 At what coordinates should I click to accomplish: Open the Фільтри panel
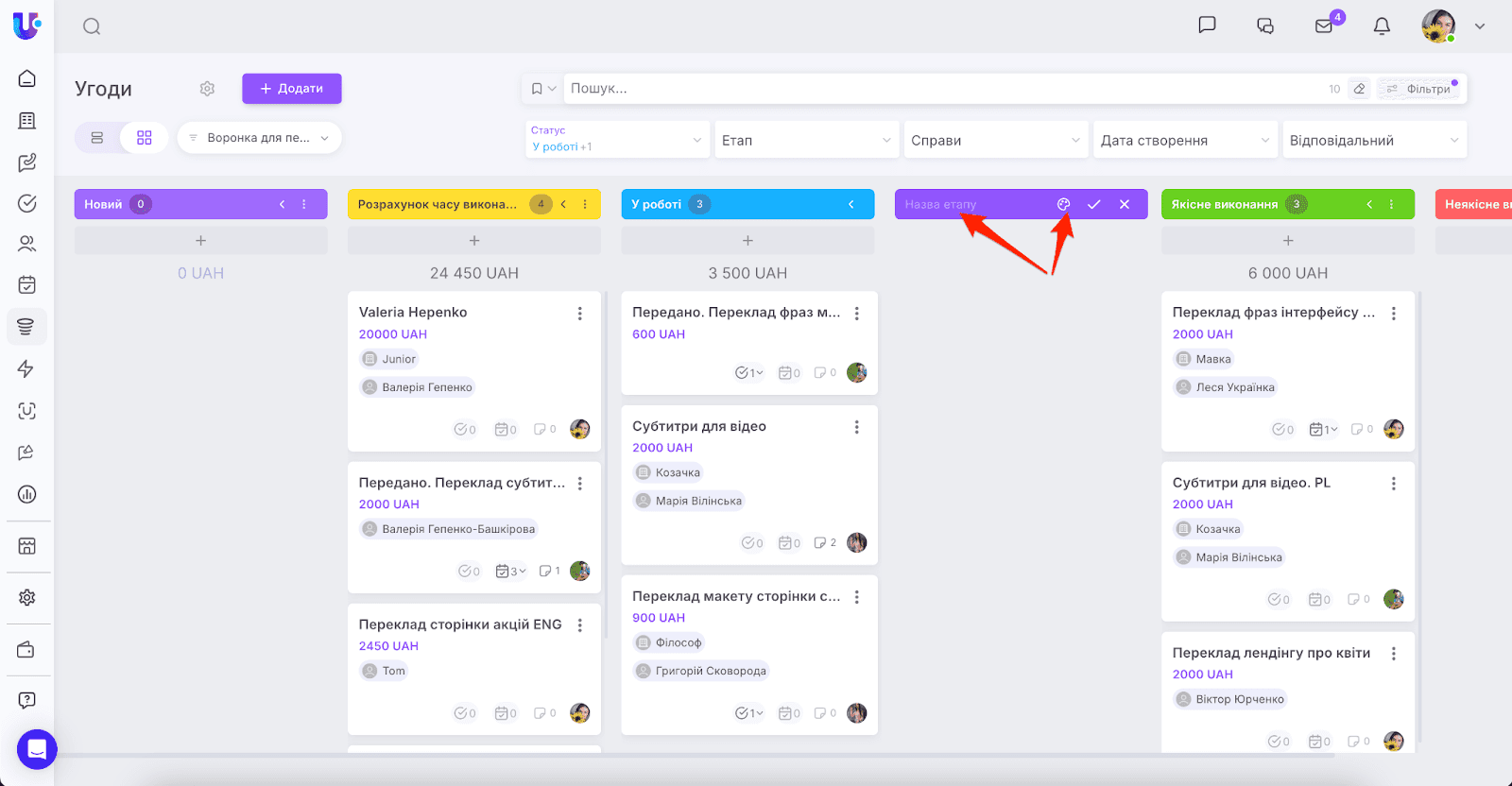click(x=1418, y=89)
